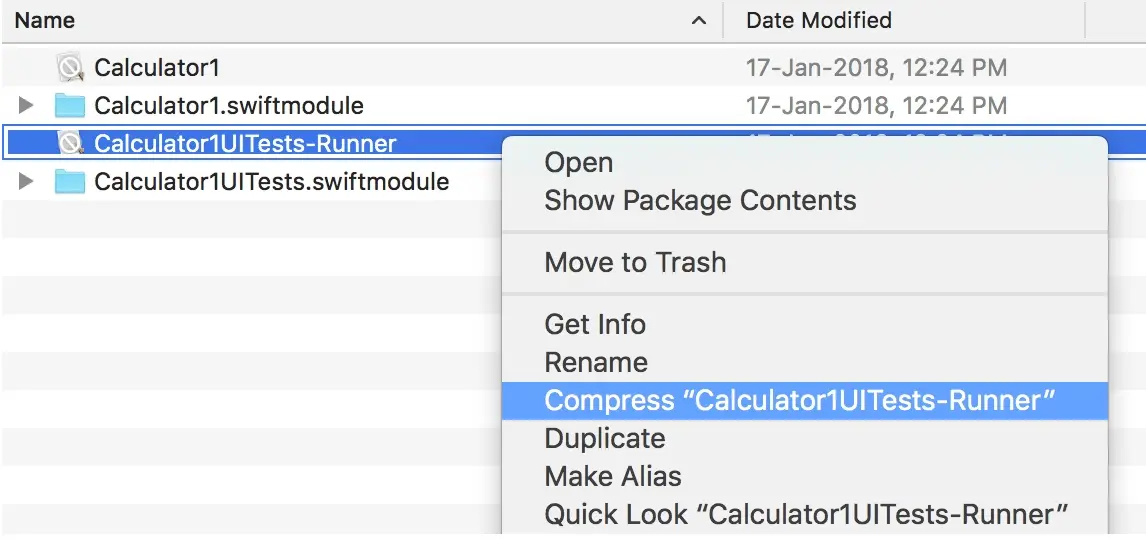Click the Calculator1.swiftmodule folder icon
1146x540 pixels.
click(70, 105)
